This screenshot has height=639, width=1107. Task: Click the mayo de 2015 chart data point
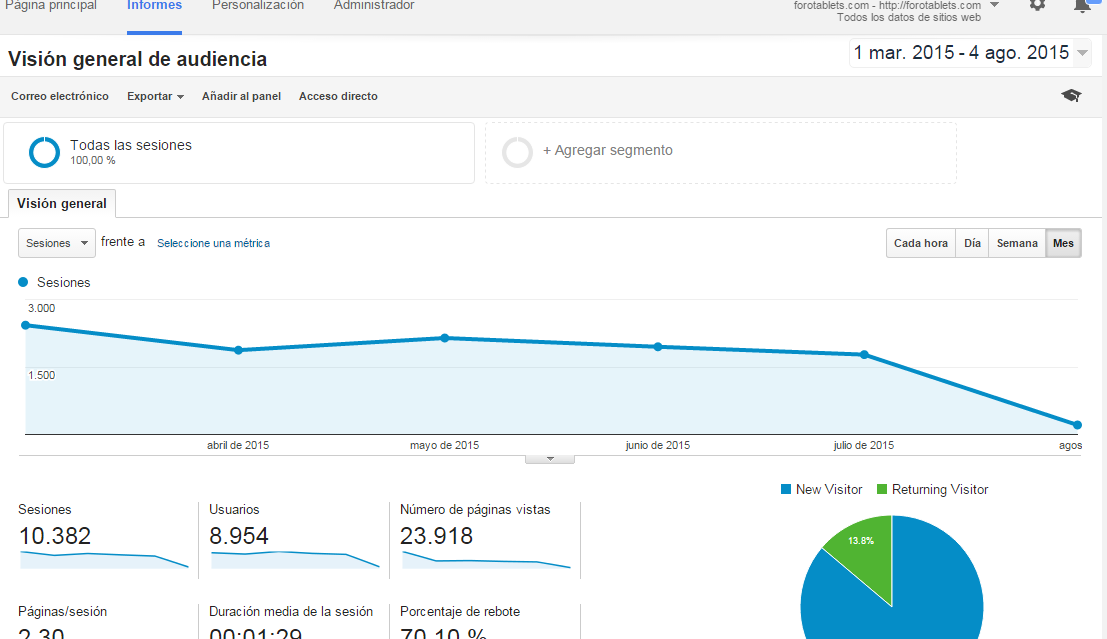pyautogui.click(x=445, y=338)
